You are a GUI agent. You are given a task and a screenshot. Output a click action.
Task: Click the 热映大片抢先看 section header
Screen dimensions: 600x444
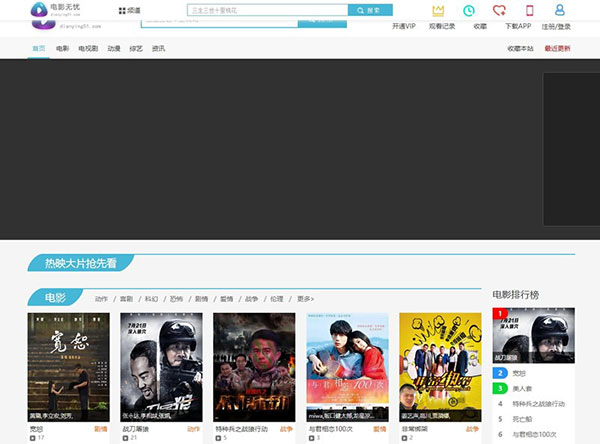tap(81, 263)
